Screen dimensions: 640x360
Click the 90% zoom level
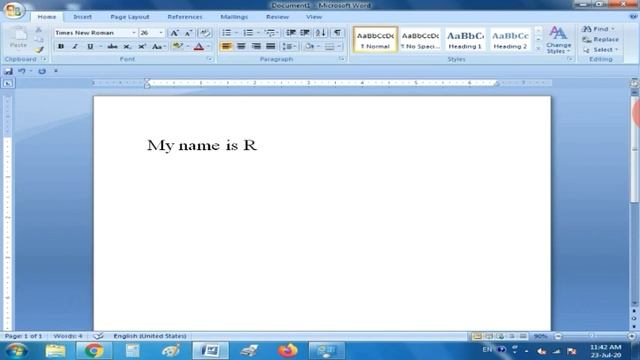540,336
